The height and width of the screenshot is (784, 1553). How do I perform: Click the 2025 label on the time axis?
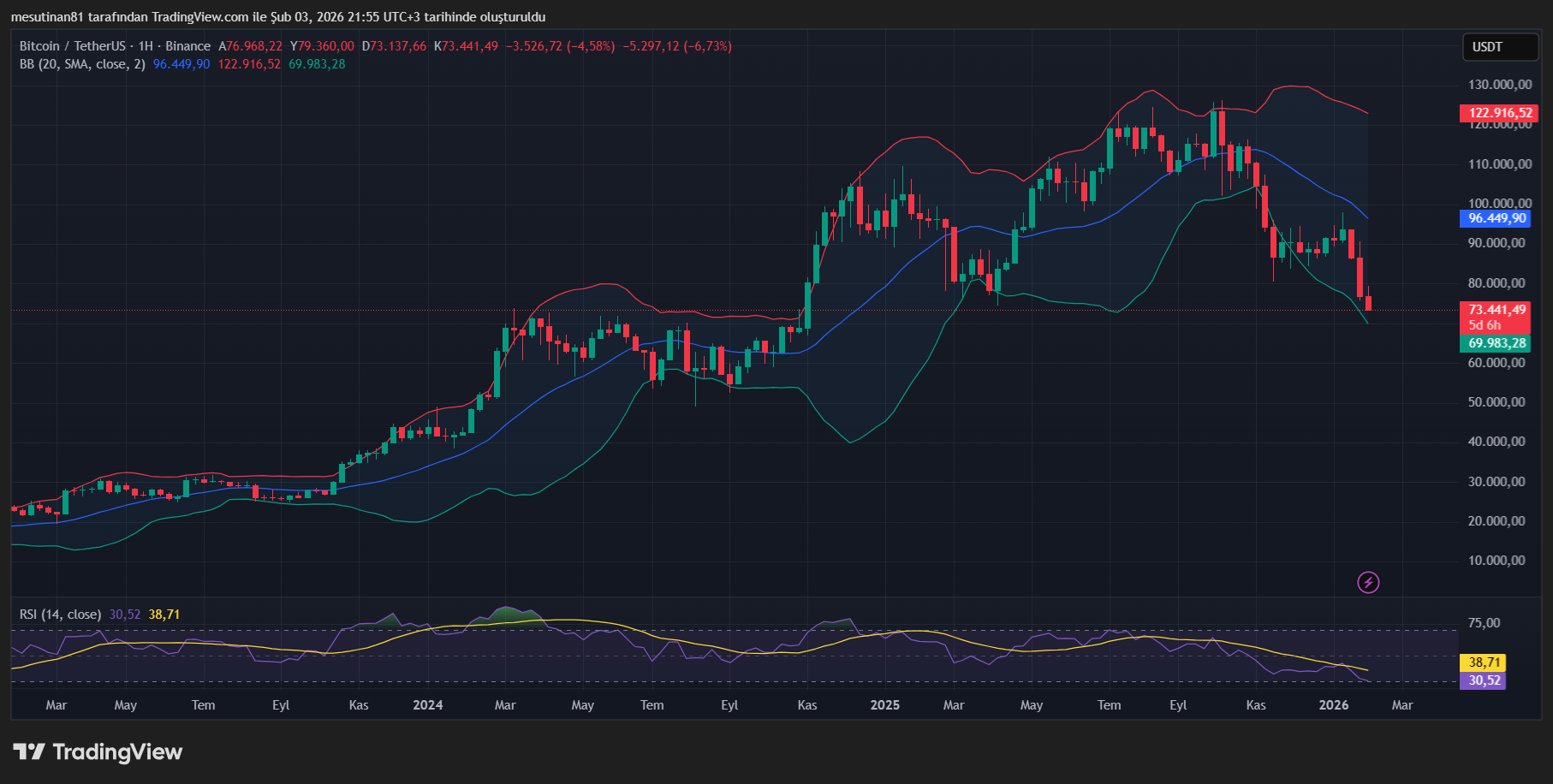point(884,705)
